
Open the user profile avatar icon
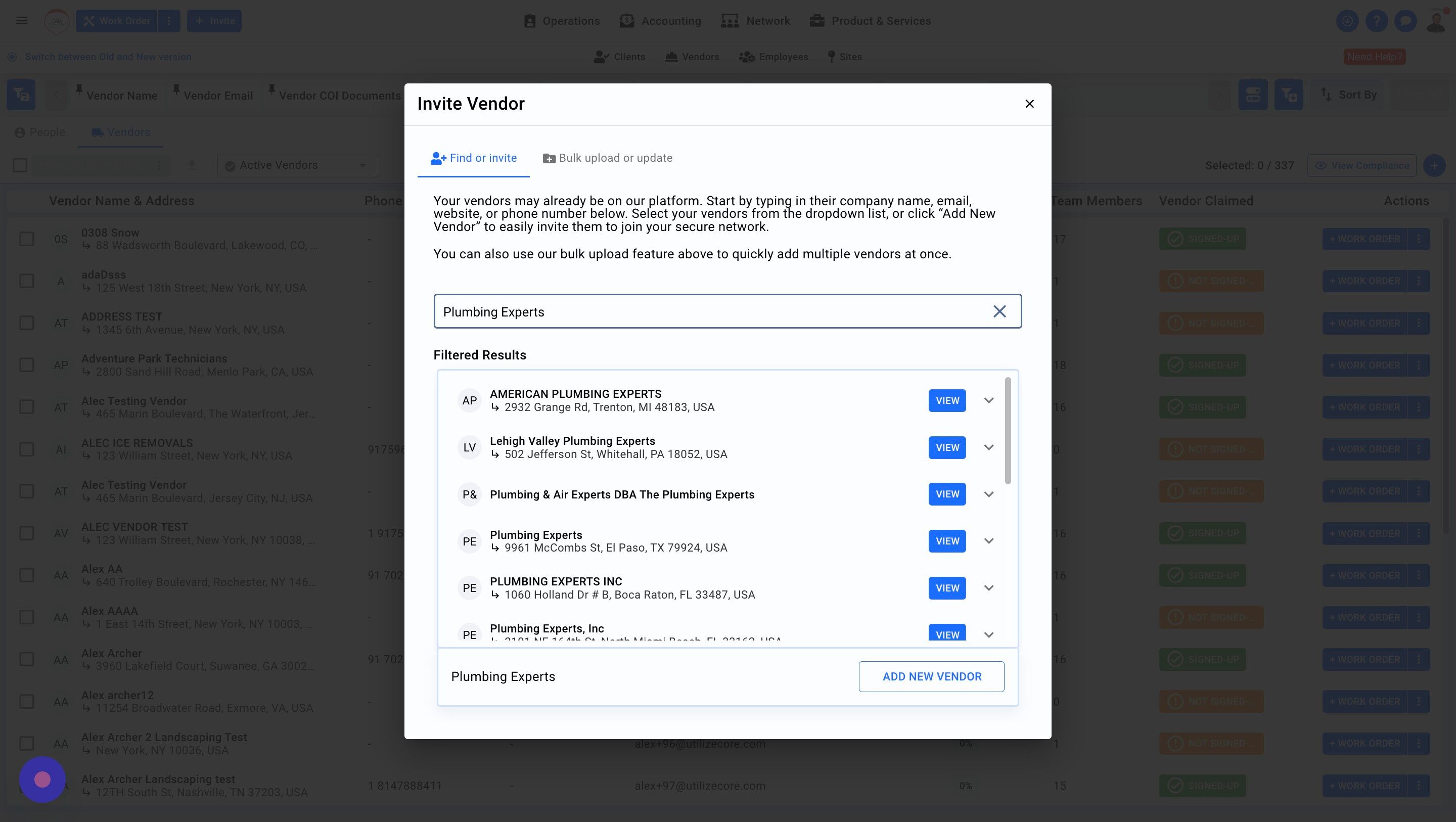pos(1436,21)
